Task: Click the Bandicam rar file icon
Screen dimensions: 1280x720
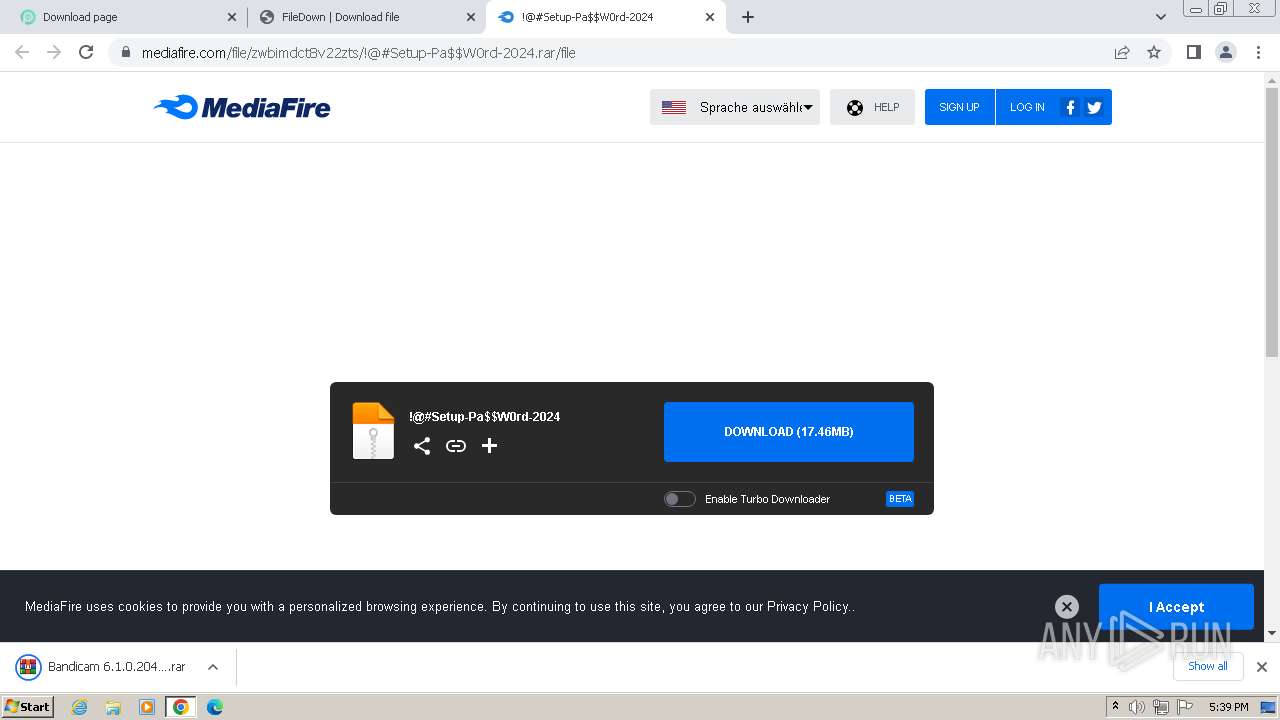Action: [x=28, y=667]
